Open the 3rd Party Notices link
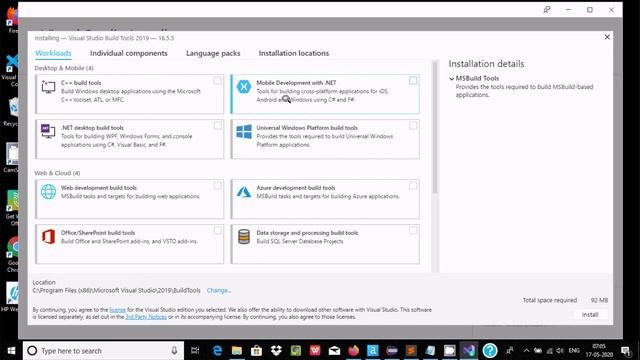 pos(146,317)
